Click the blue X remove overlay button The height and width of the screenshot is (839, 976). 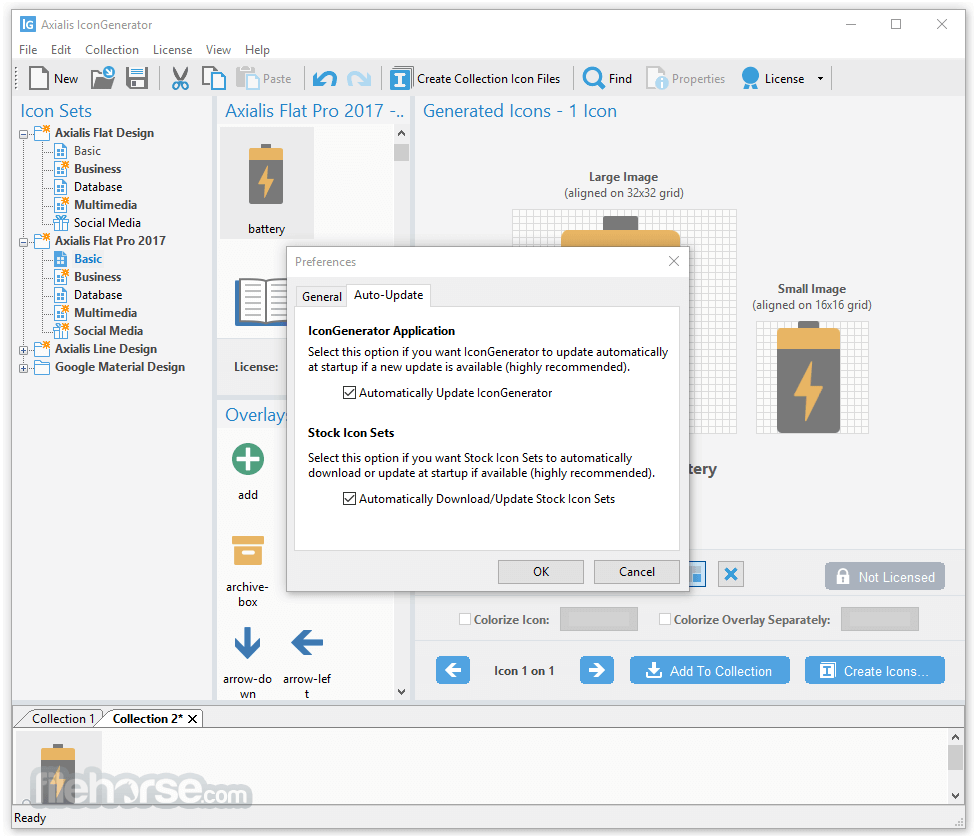coord(731,574)
